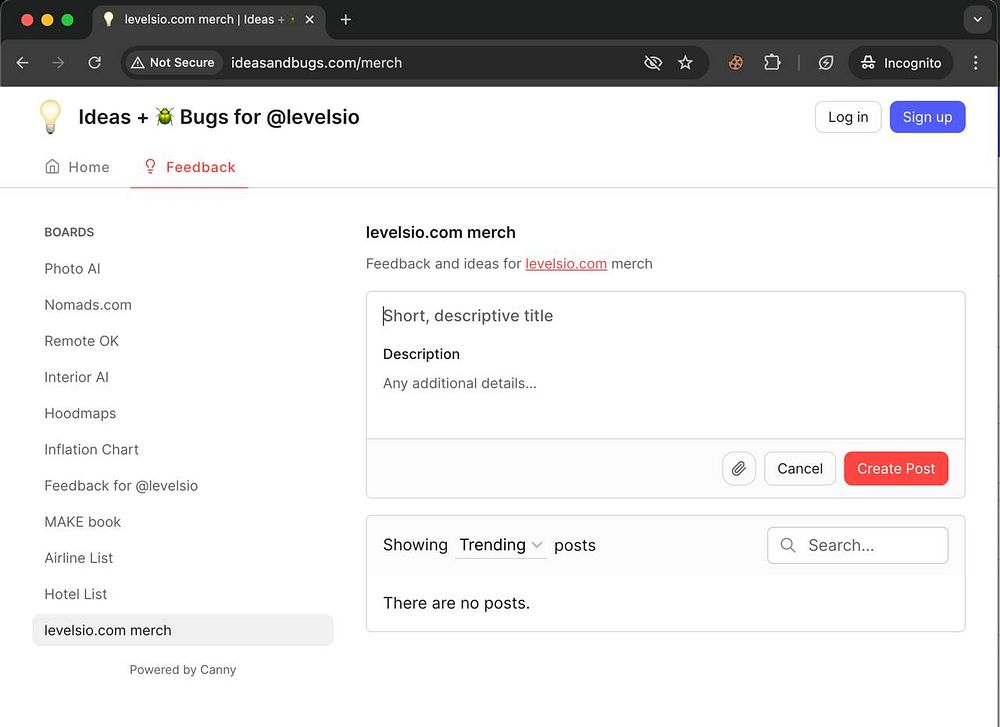Click the crossed-eye tracking protection icon

653,63
